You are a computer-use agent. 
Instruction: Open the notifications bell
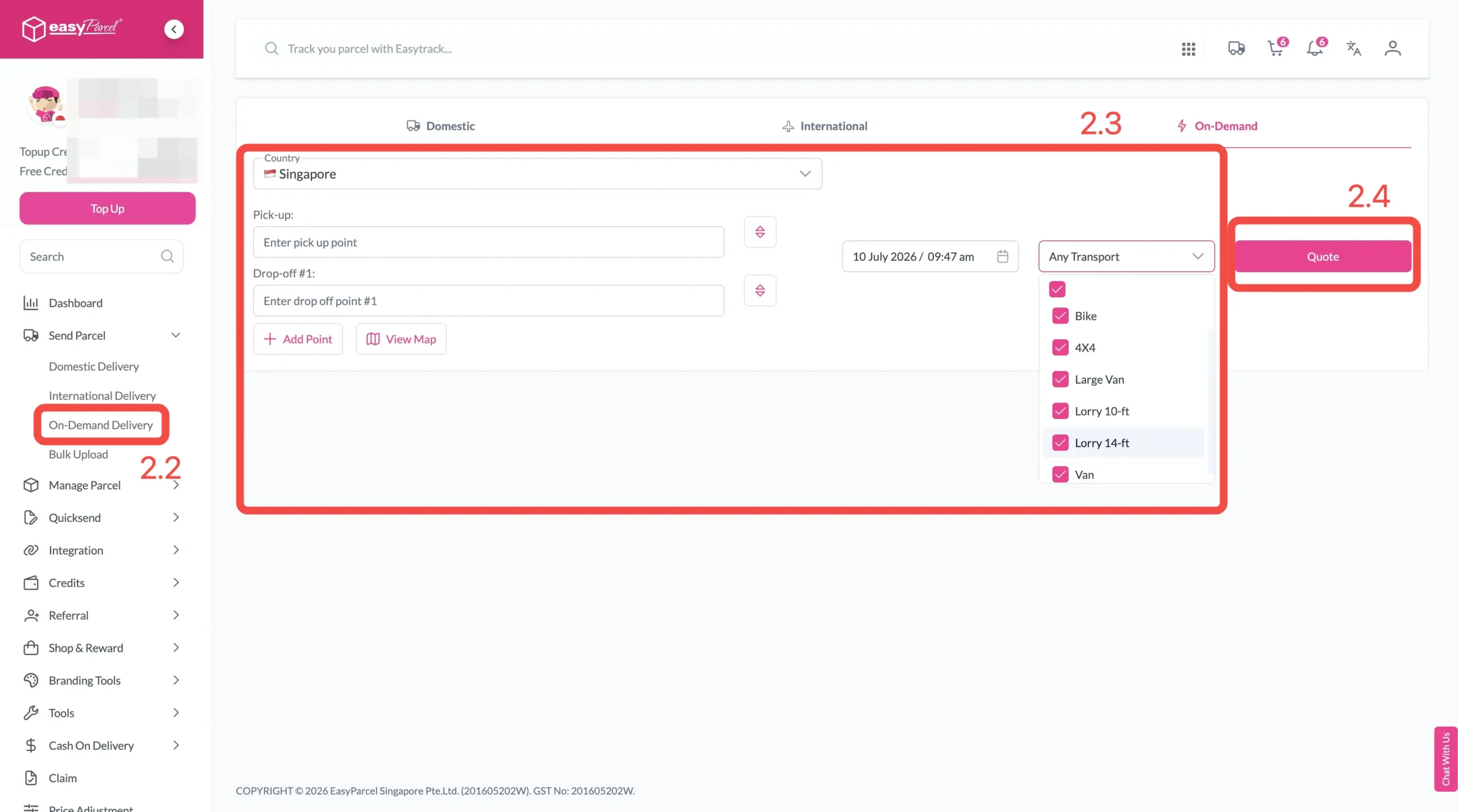click(x=1315, y=48)
